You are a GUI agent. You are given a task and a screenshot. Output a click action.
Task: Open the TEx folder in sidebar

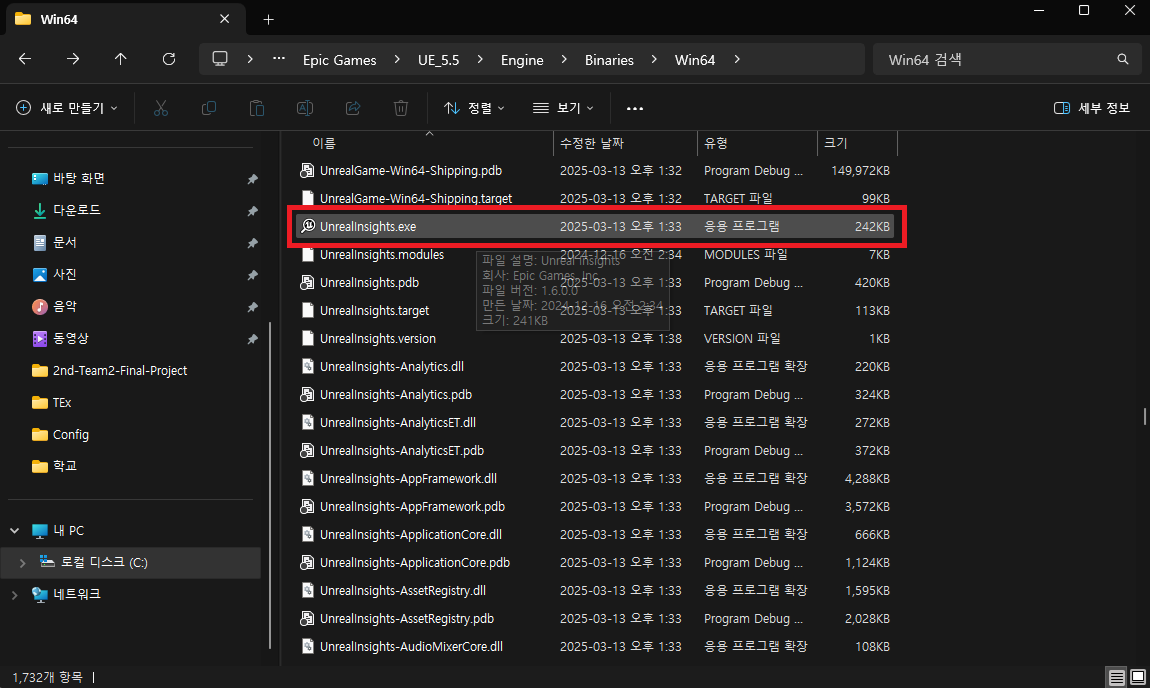point(62,403)
